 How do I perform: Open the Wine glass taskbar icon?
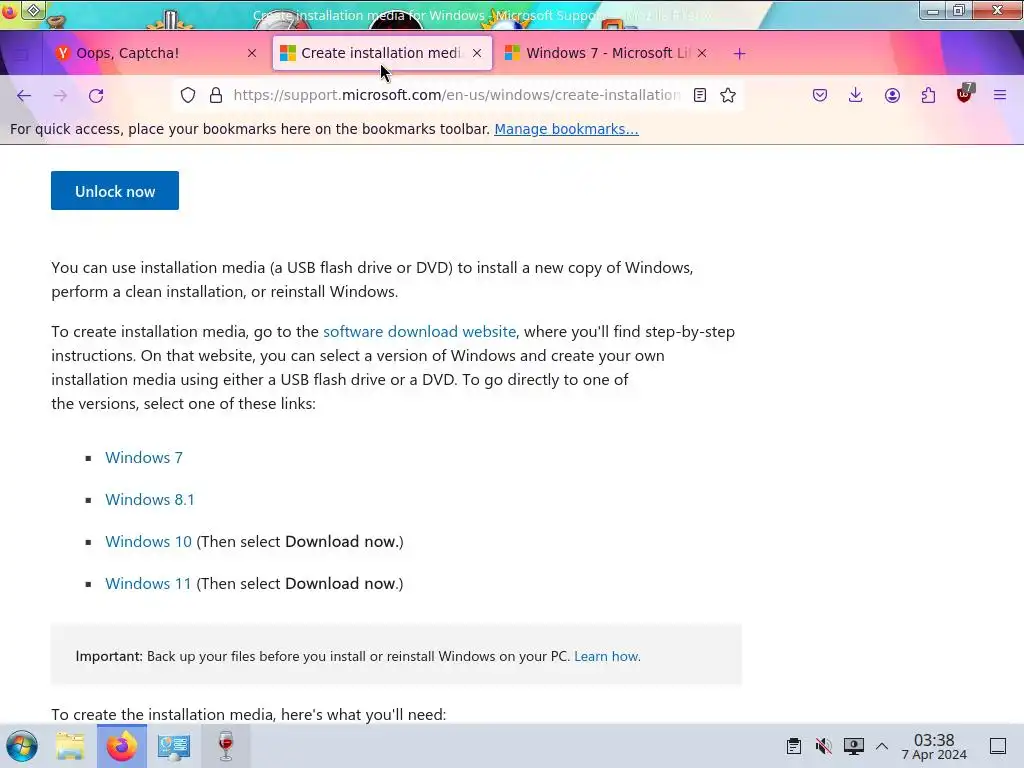tap(225, 746)
